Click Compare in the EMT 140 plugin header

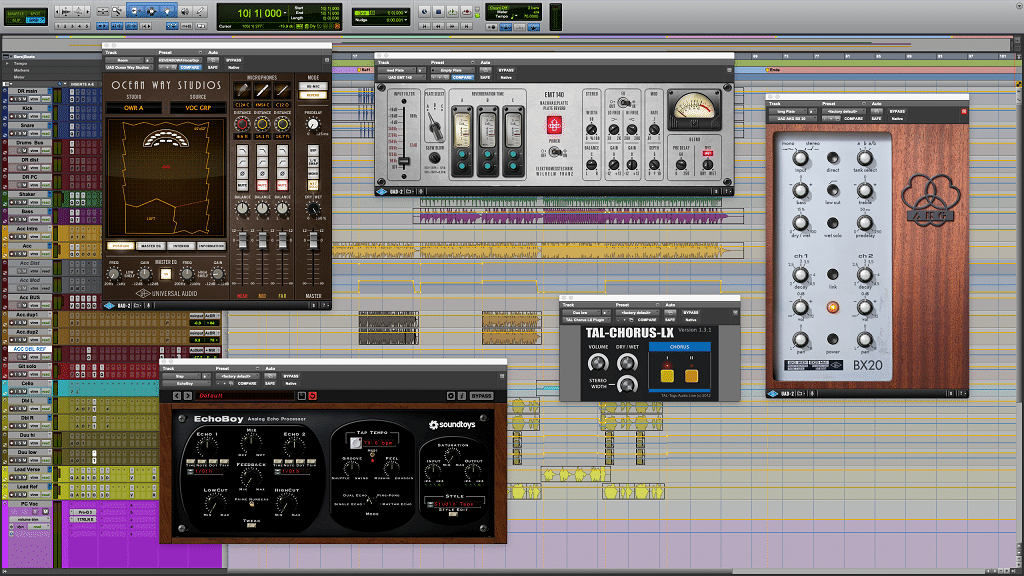pos(462,77)
